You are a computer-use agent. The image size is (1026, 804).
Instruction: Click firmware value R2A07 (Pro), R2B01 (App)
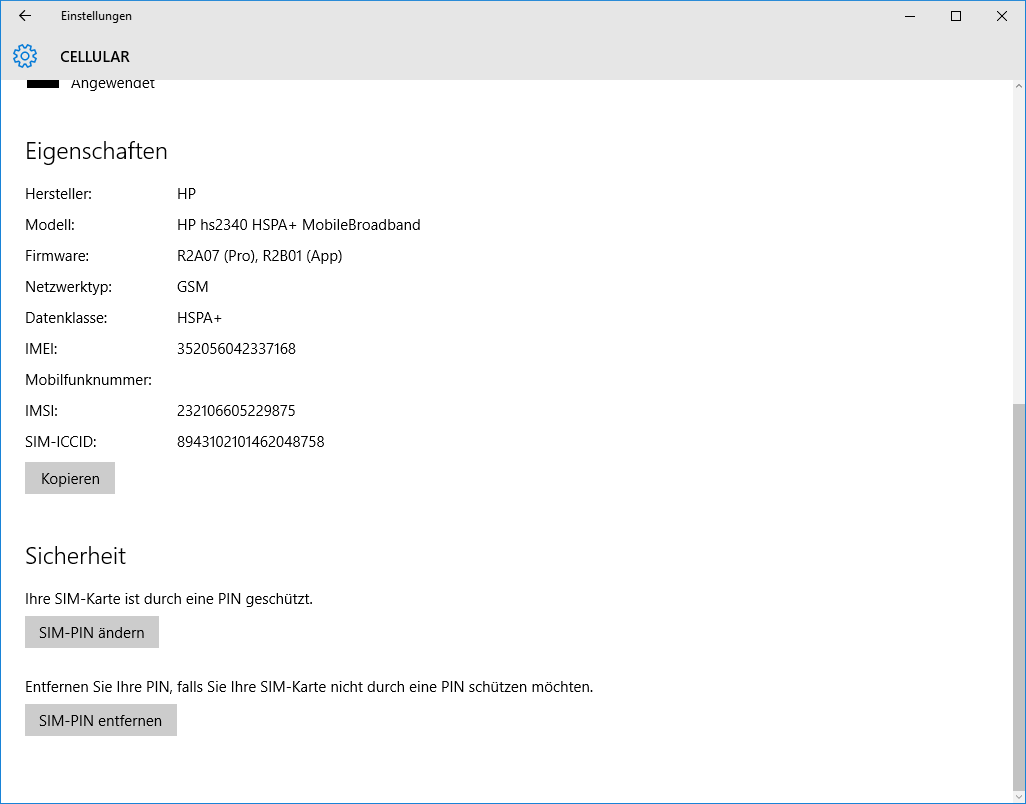click(x=260, y=256)
